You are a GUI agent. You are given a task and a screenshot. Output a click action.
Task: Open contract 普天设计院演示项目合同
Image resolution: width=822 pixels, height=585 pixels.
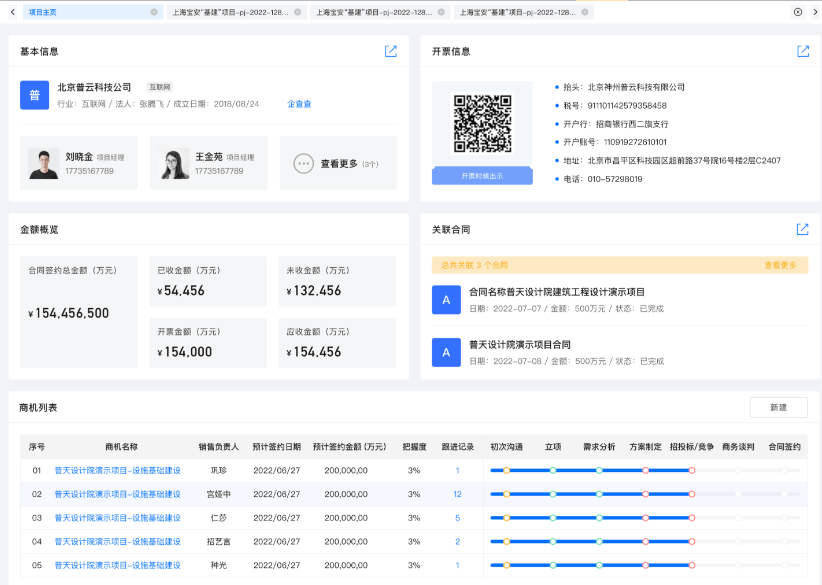520,344
